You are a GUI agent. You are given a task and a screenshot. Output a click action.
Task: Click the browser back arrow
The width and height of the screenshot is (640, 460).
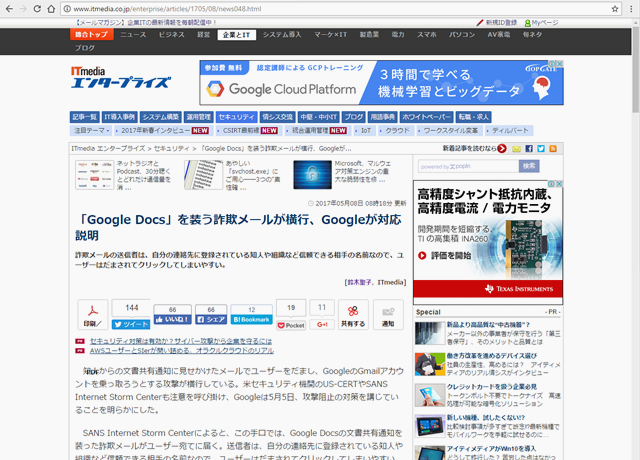coord(11,8)
